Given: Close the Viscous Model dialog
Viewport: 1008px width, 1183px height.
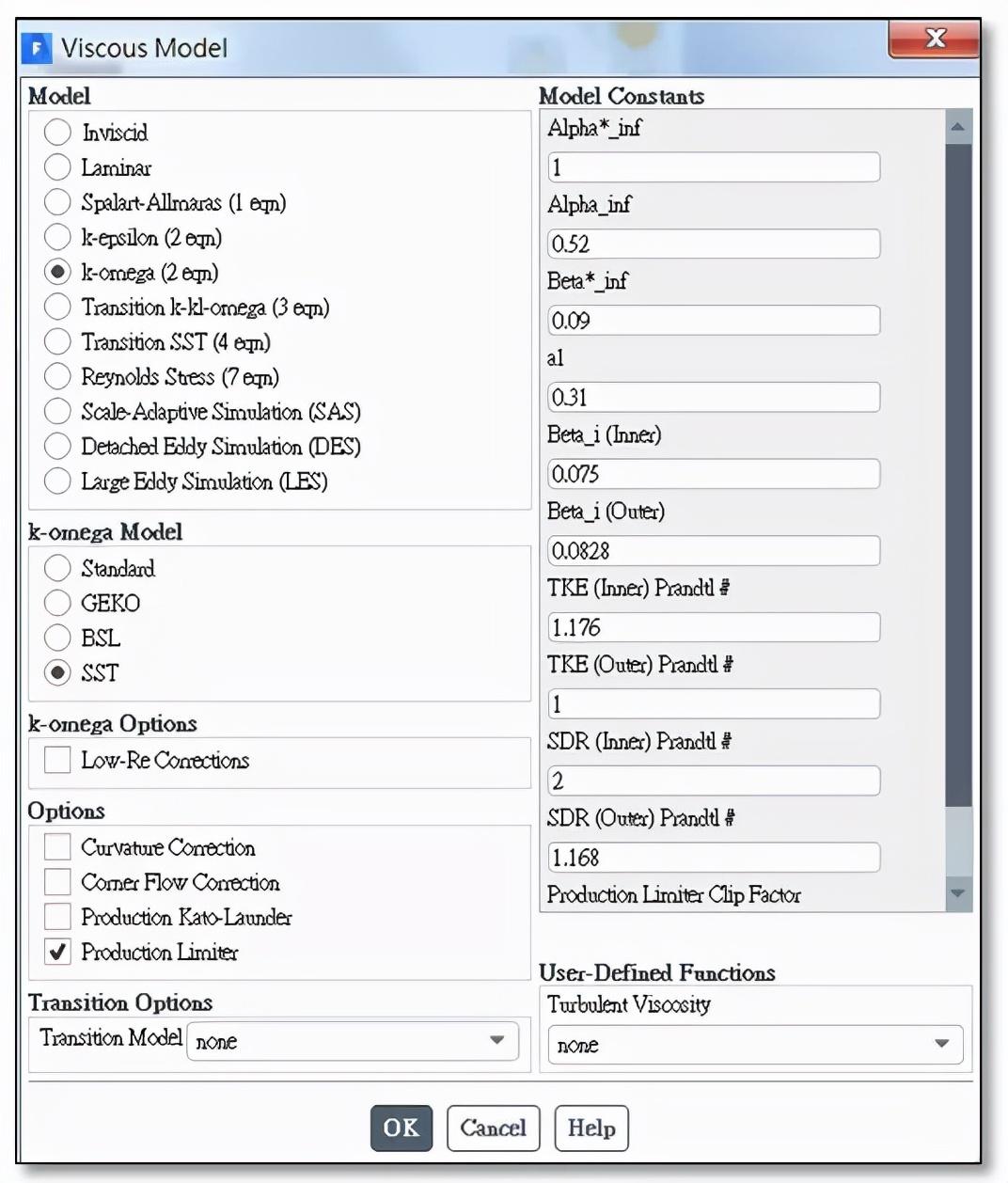Looking at the screenshot, I should (x=934, y=39).
